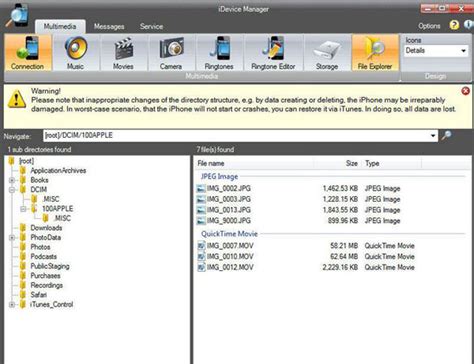
Task: Click the 62.64 MB size value
Action: tap(344, 257)
